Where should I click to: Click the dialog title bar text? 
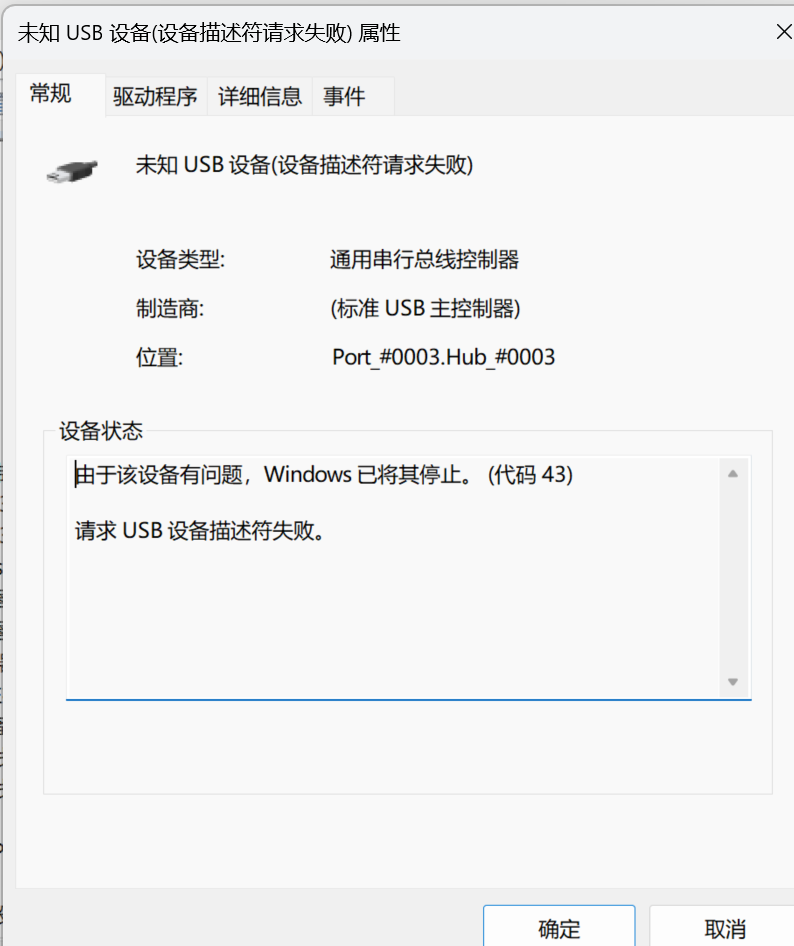(209, 33)
